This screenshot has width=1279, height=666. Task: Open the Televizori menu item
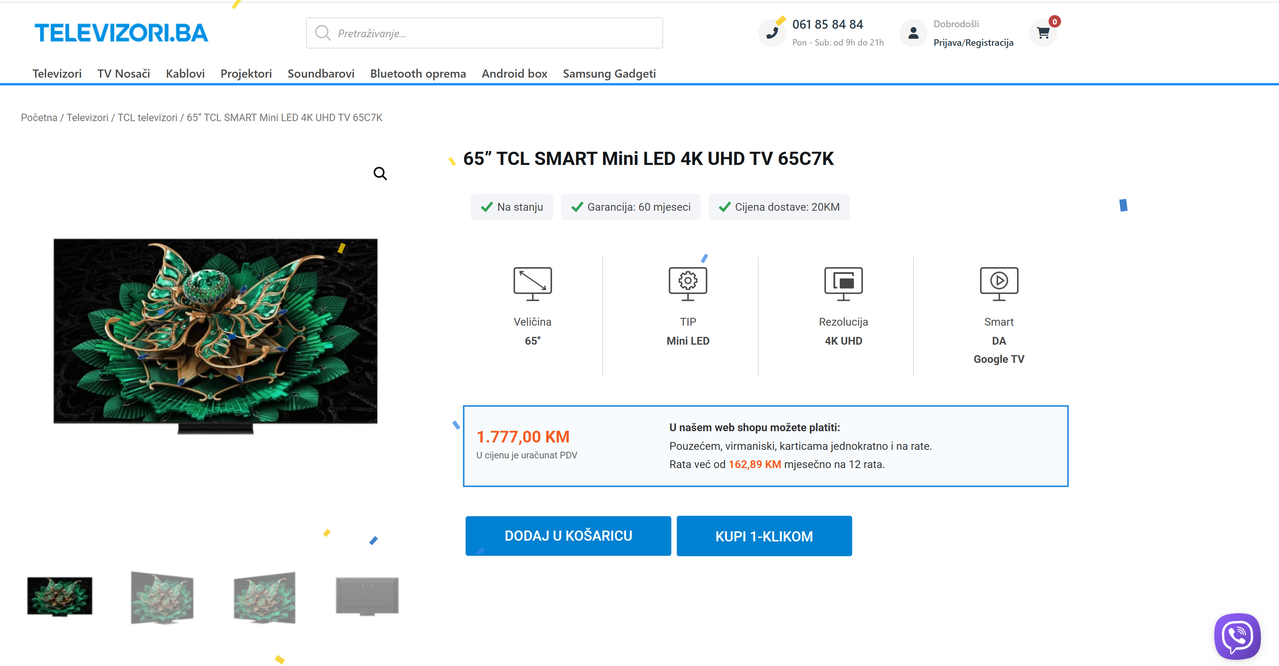click(57, 73)
